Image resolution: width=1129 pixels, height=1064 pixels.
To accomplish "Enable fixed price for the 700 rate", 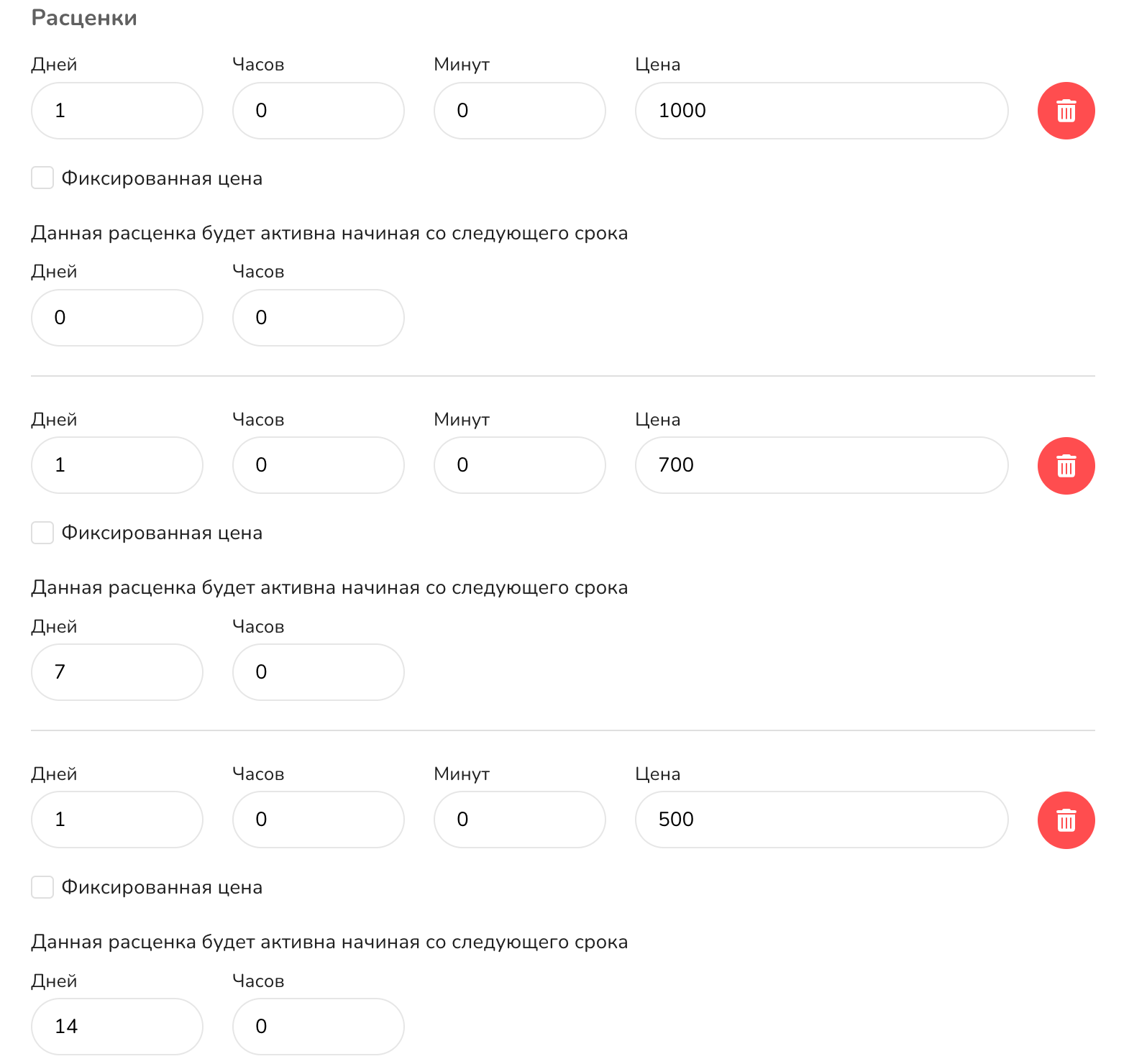I will pos(42,533).
